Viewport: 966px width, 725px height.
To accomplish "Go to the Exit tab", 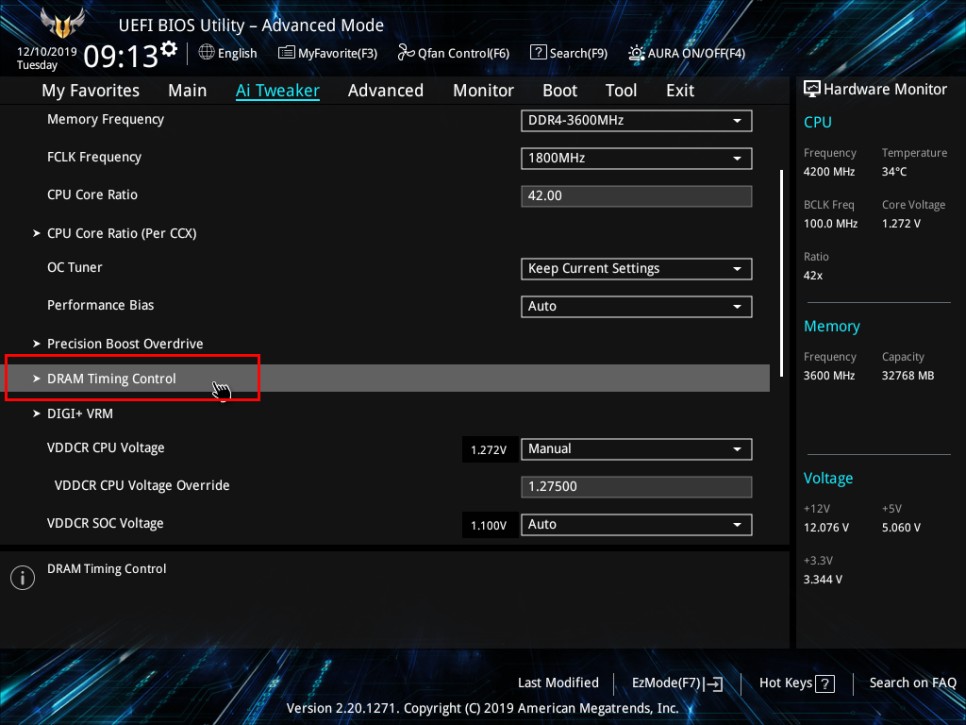I will 680,91.
